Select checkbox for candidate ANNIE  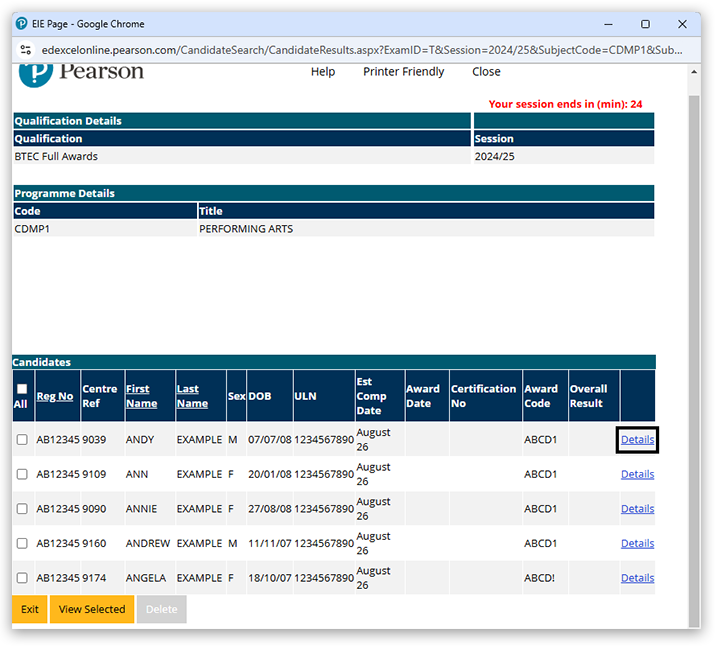[22, 509]
